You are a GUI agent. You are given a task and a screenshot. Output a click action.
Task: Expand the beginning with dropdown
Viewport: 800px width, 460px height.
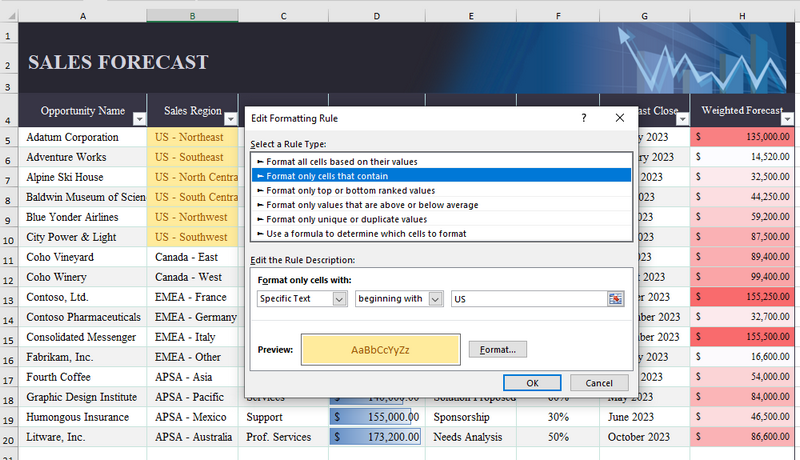[x=435, y=299]
